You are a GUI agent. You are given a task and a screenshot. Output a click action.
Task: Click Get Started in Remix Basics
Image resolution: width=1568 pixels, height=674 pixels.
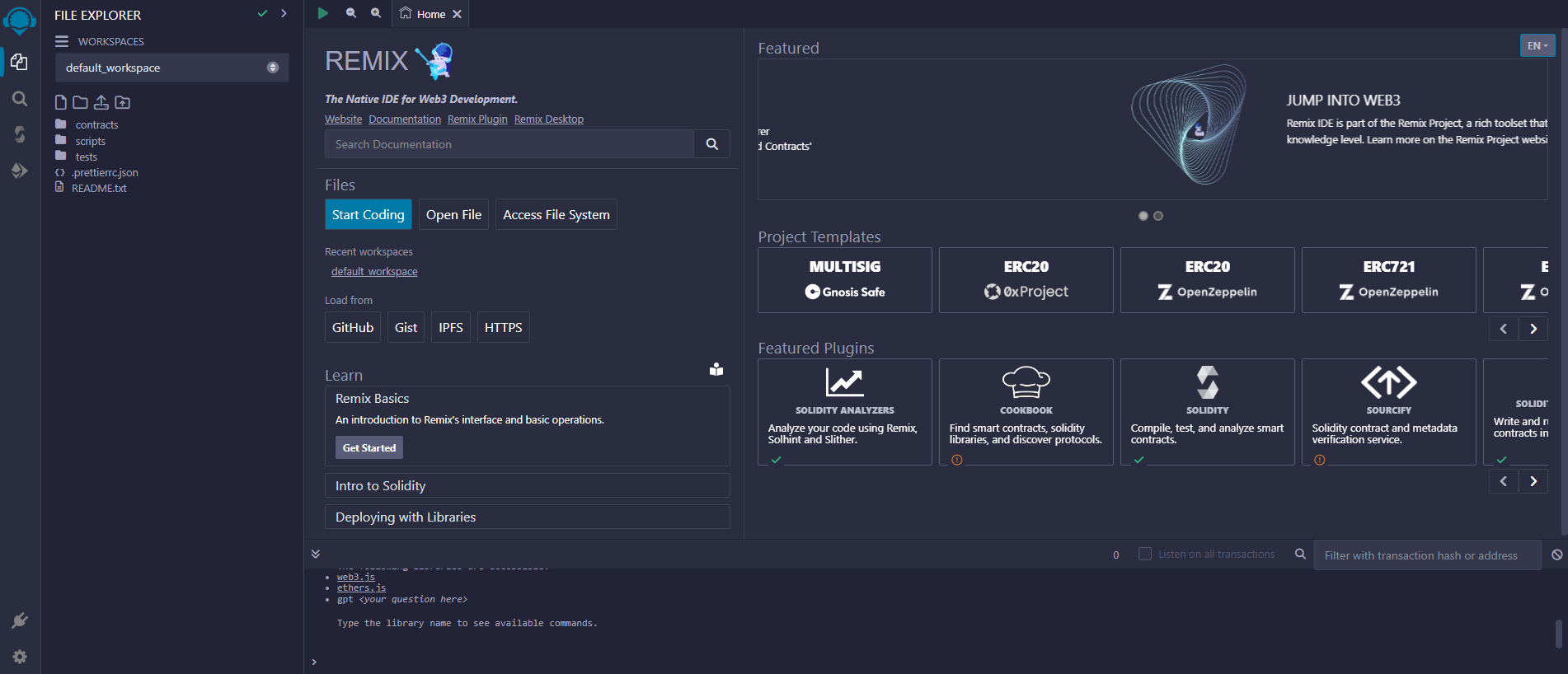click(x=369, y=447)
